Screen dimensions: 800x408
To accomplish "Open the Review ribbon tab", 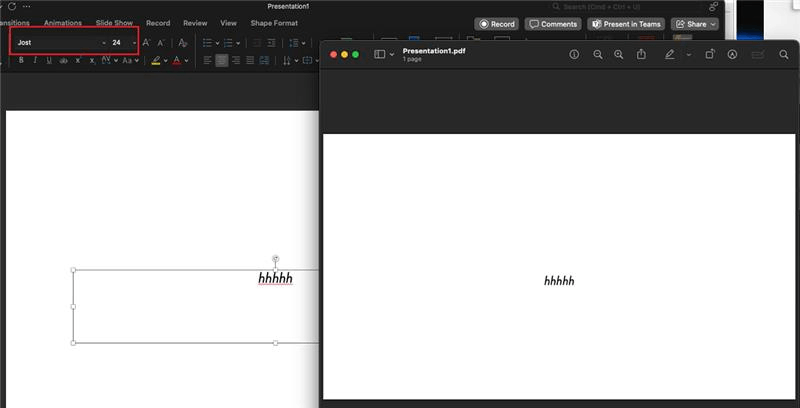I will pos(195,23).
